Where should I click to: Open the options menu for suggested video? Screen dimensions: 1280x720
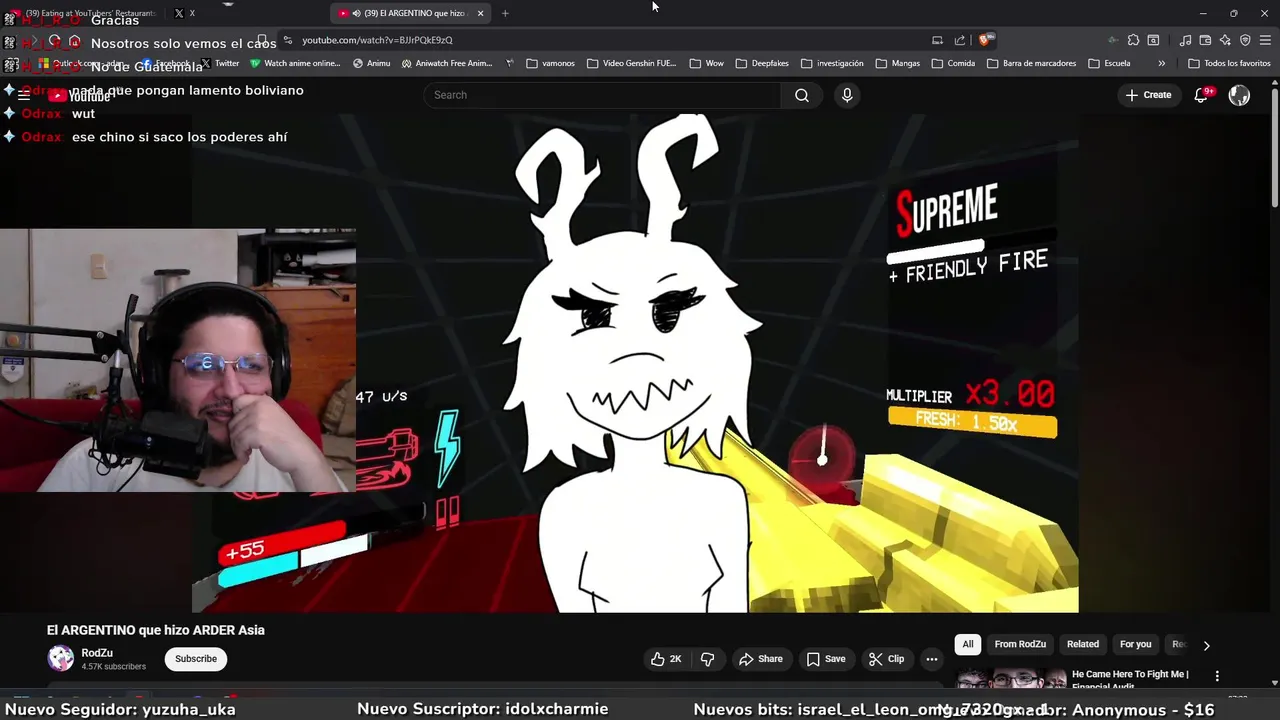coord(1217,677)
